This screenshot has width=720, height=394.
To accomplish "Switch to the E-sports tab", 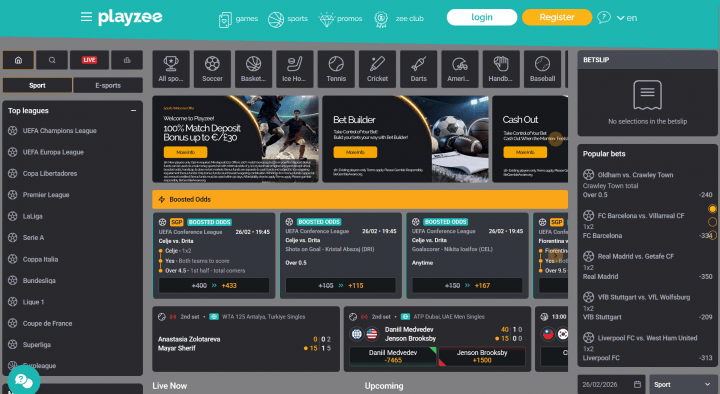I will click(x=108, y=85).
